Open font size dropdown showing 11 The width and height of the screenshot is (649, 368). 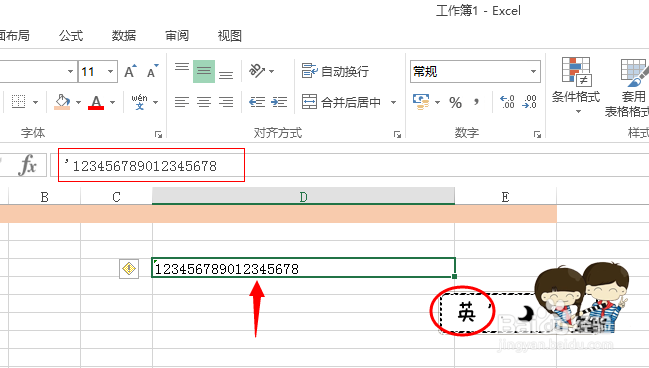111,72
